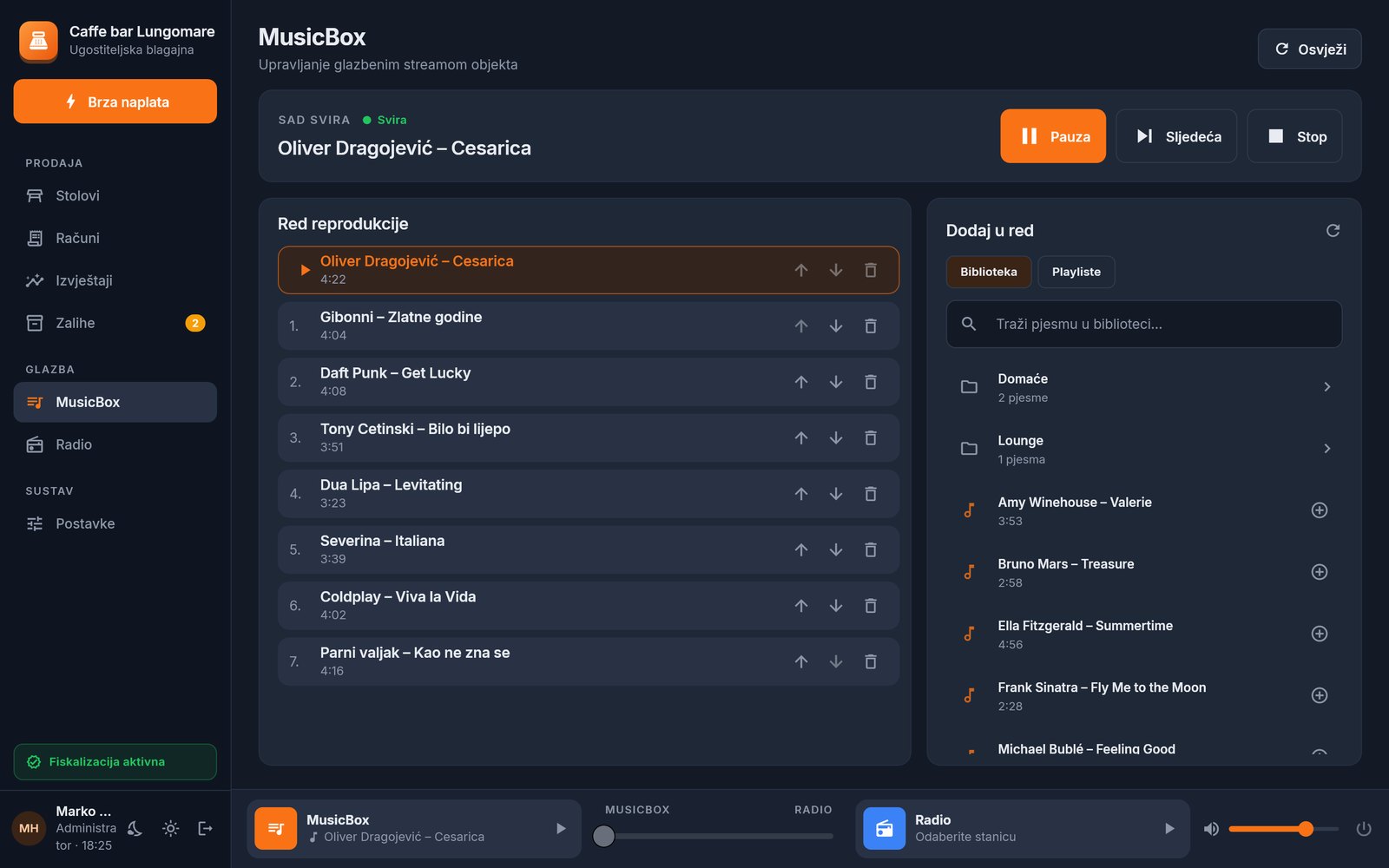
Task: Move Gibonni – Zlatne godine up in queue
Action: (801, 326)
